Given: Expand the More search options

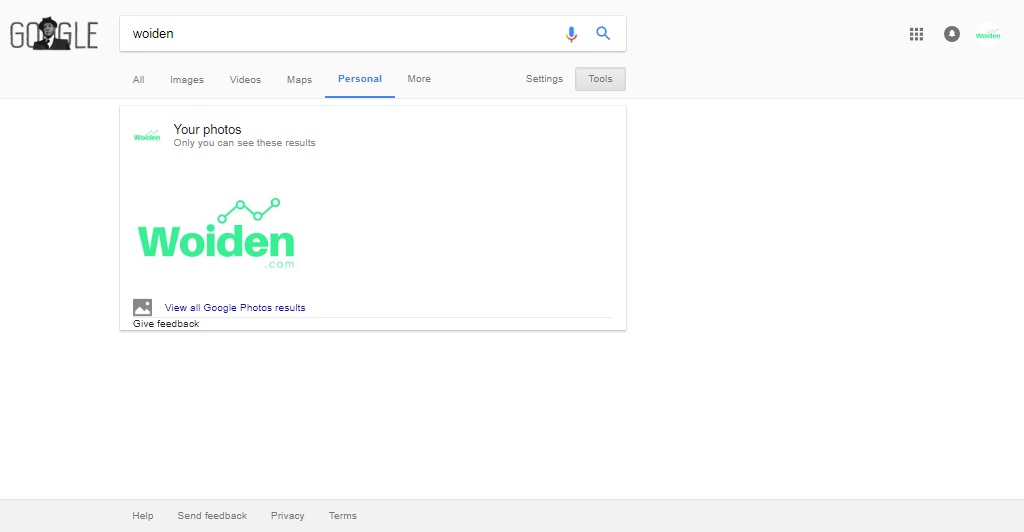Looking at the screenshot, I should pos(419,79).
